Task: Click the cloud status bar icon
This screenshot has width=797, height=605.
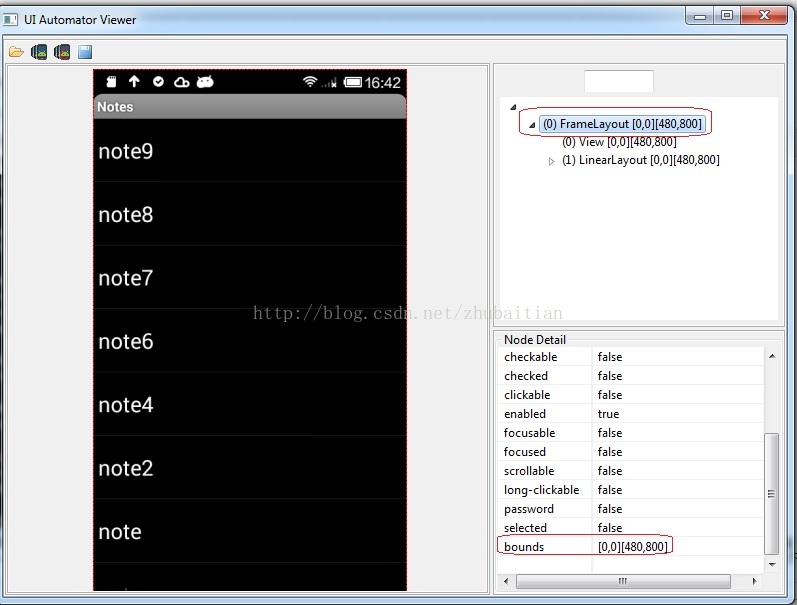Action: [181, 82]
